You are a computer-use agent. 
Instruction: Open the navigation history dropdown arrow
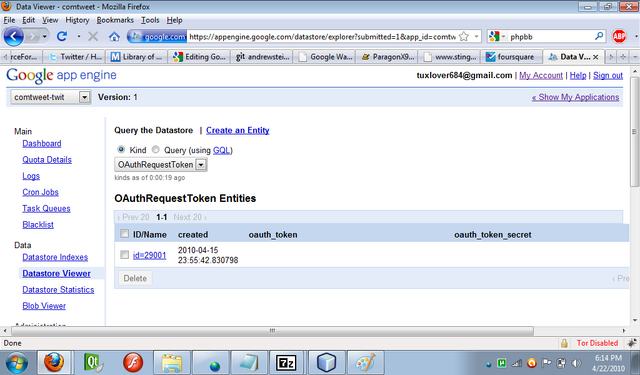click(x=44, y=37)
